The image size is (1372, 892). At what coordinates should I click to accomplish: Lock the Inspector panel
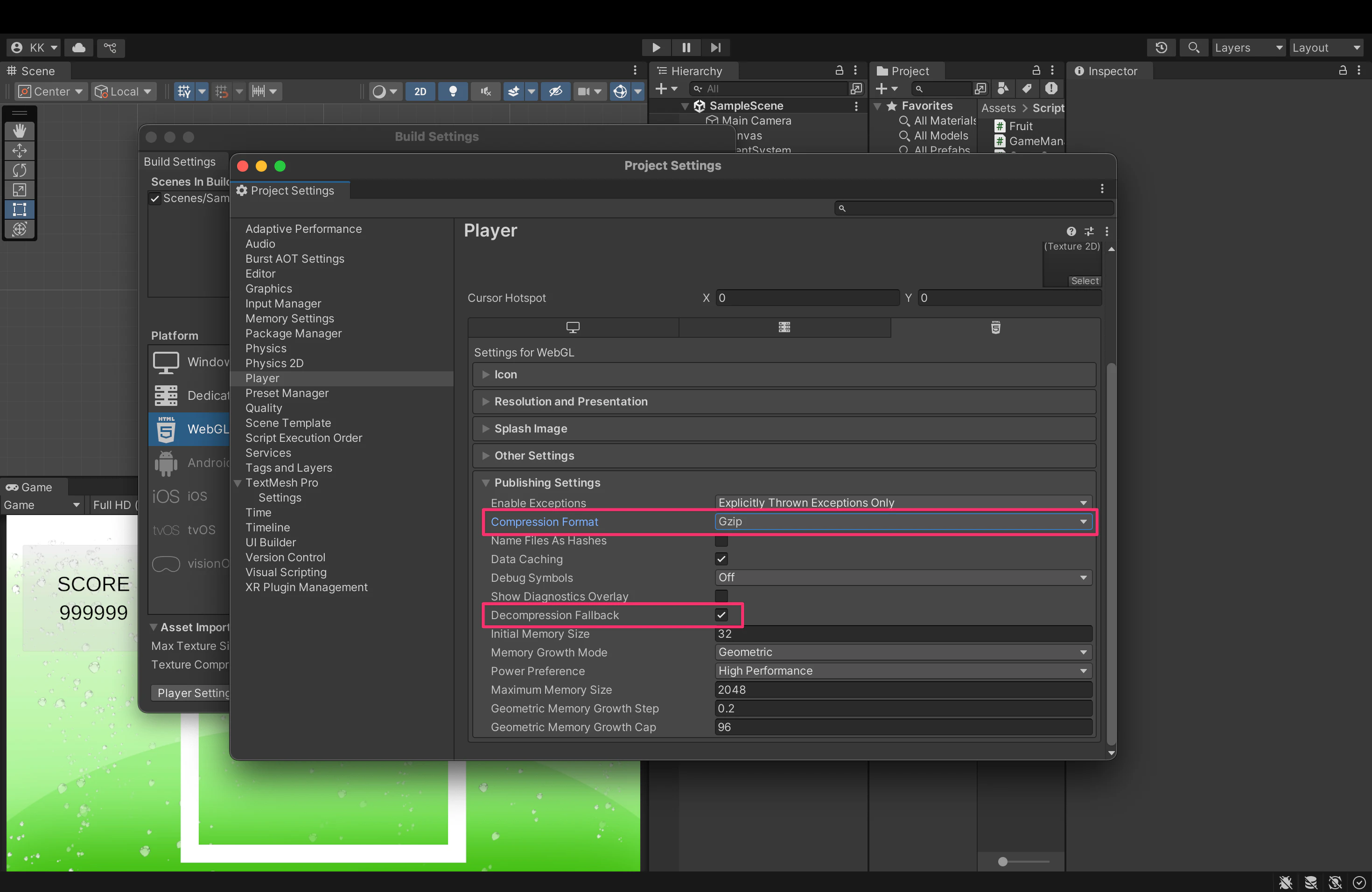click(x=1343, y=71)
